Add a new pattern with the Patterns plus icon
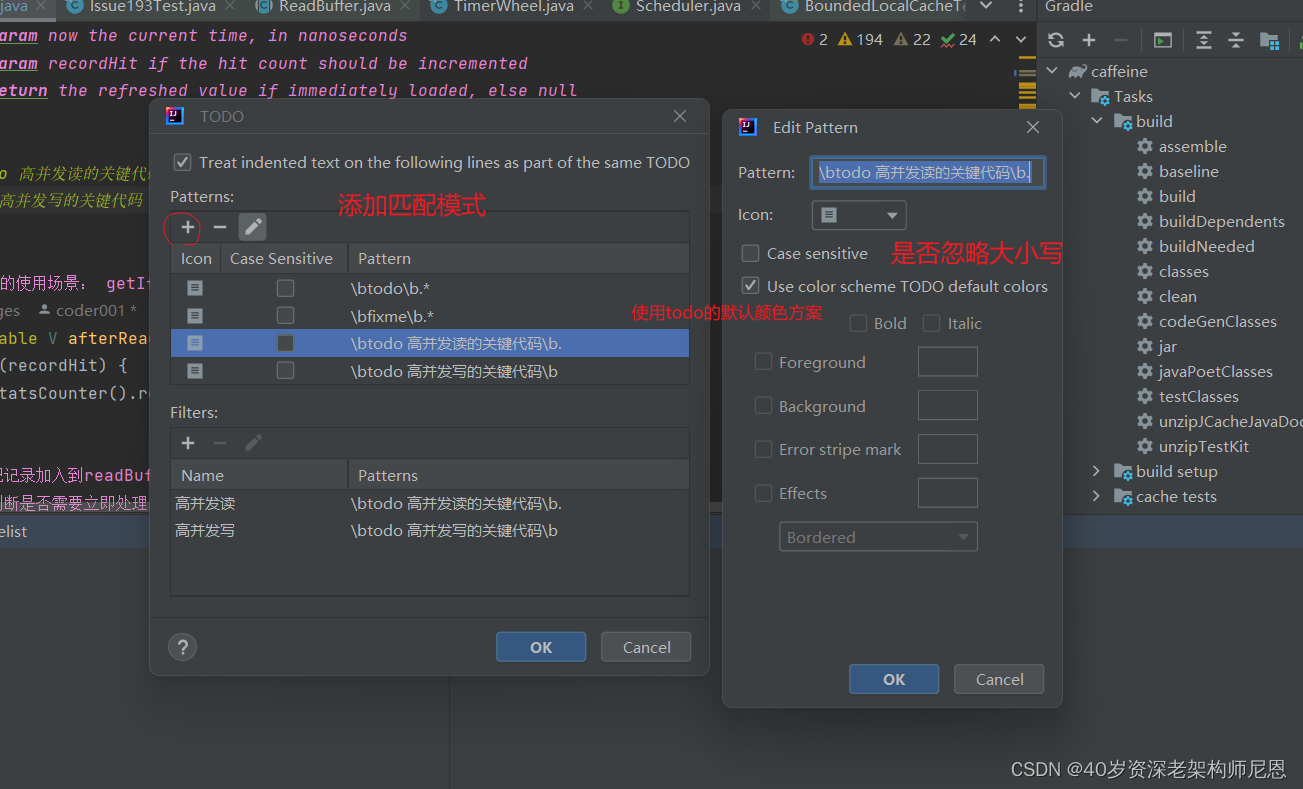 188,227
